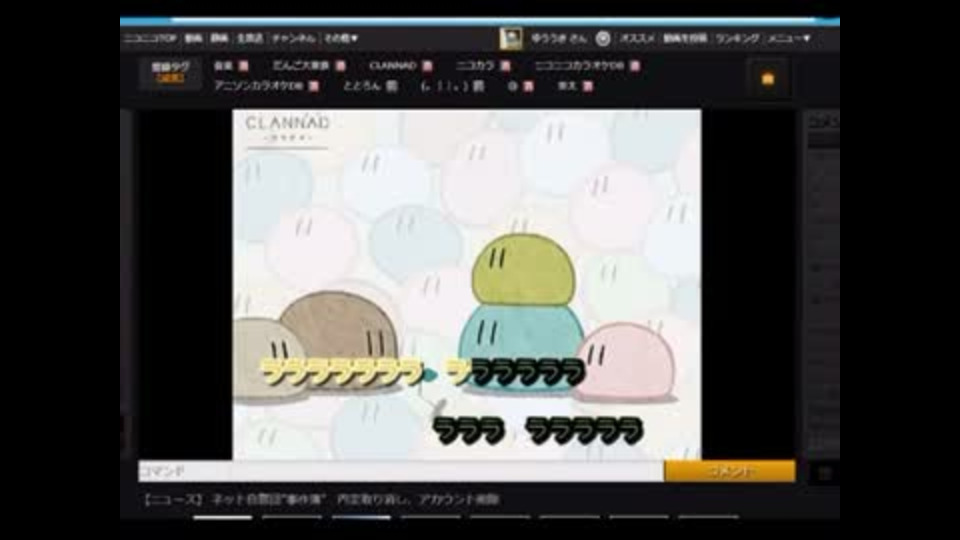Open the 静画 menu item
The width and height of the screenshot is (960, 540).
pos(219,38)
